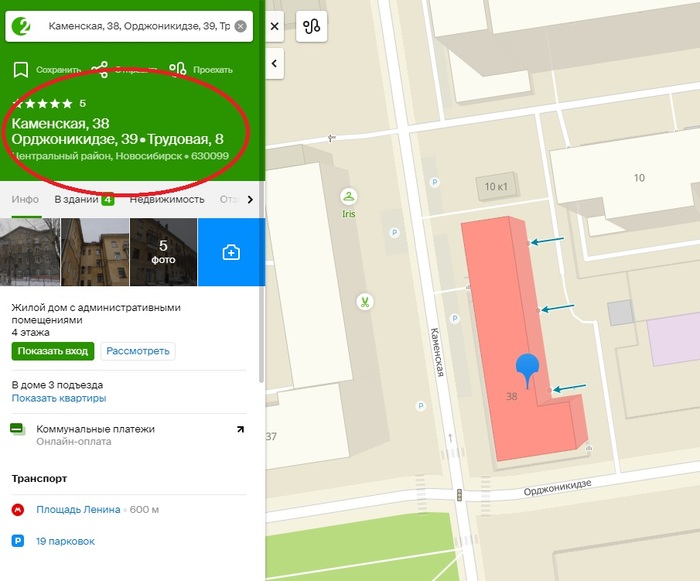This screenshot has height=581, width=700.
Task: Open the route builder icon
Action: point(312,27)
